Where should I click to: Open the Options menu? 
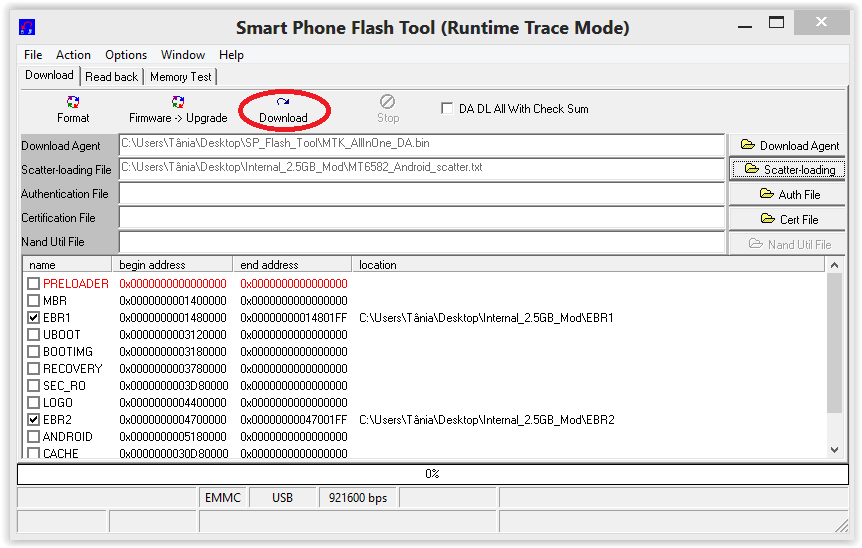tap(126, 55)
